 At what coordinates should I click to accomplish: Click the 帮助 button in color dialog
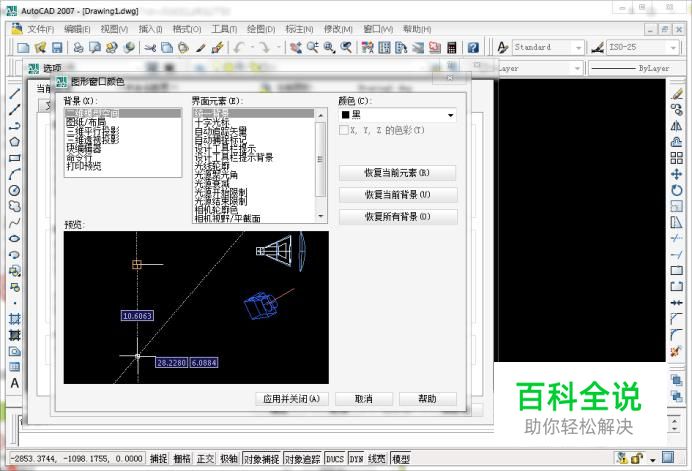tap(427, 399)
